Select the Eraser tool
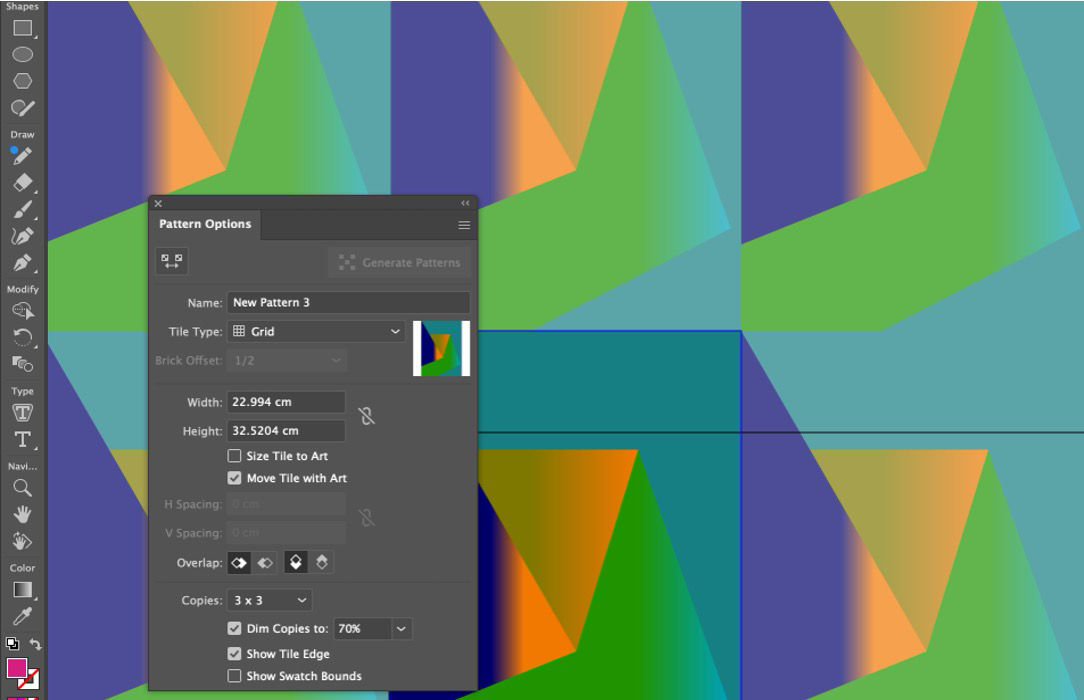This screenshot has height=700, width=1084. click(23, 181)
